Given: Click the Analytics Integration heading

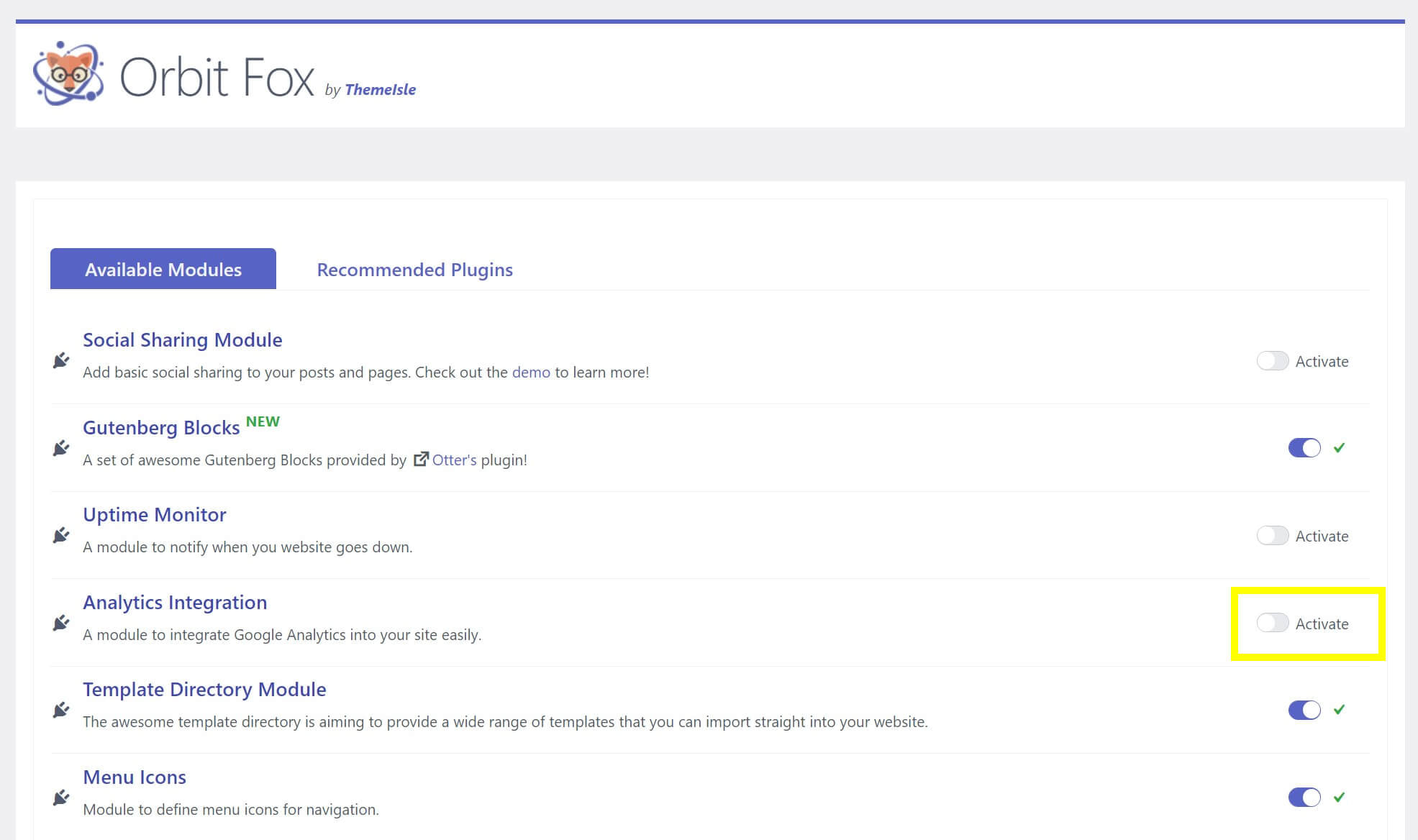Looking at the screenshot, I should coord(175,603).
